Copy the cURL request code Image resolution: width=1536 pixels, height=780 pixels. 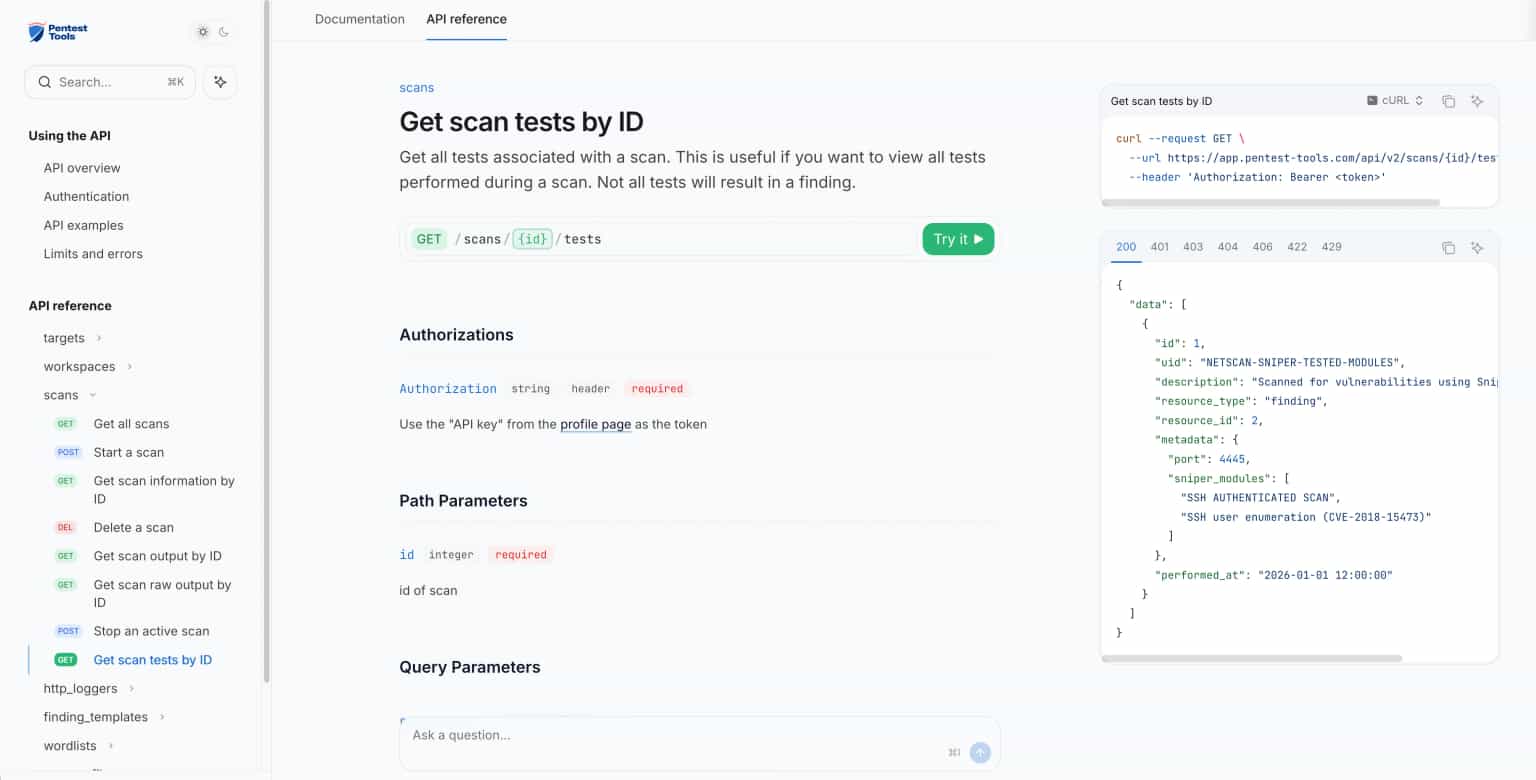tap(1448, 101)
